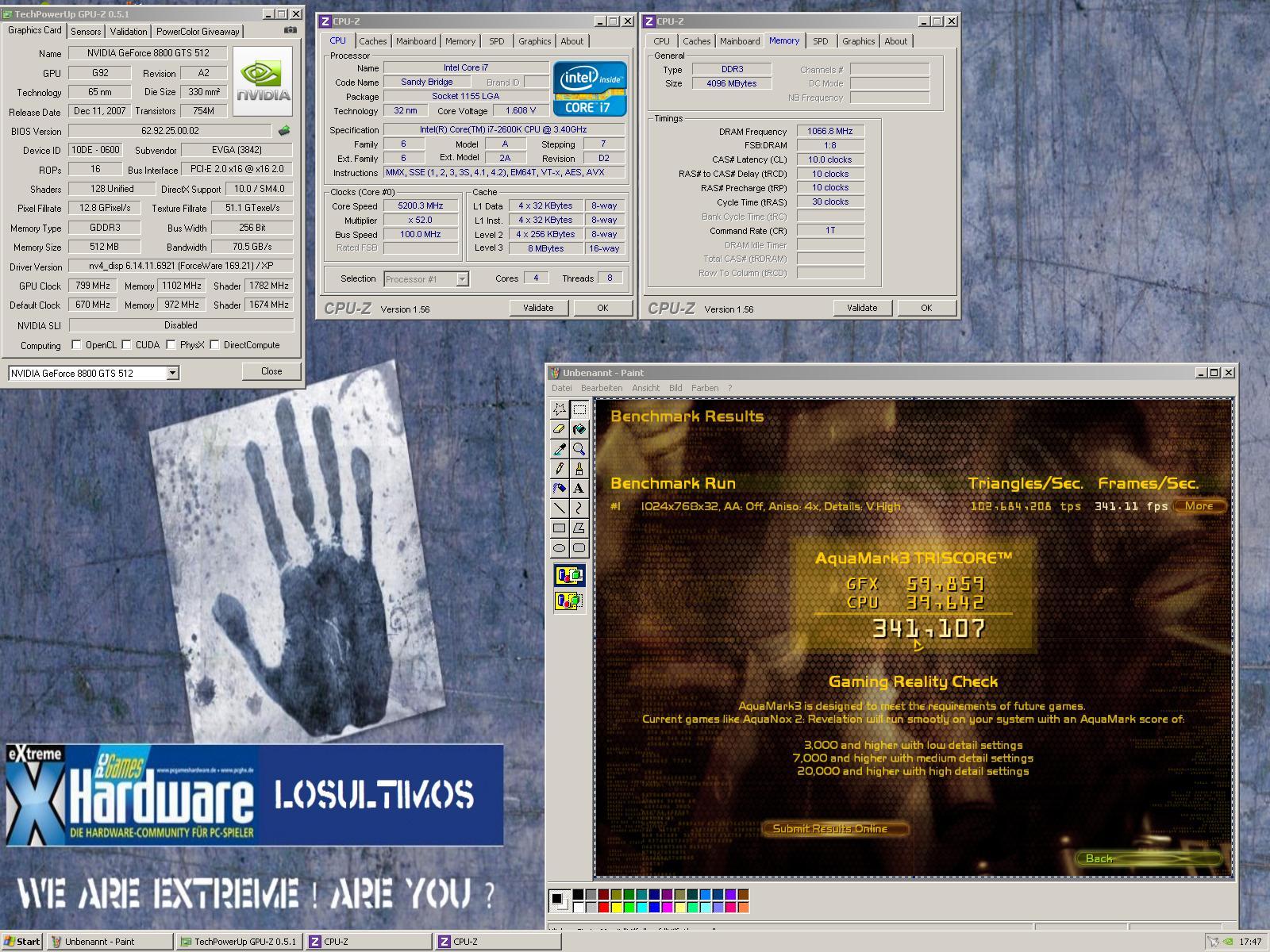Click the GPU-Z screenshot camera icon
The height and width of the screenshot is (952, 1270).
[291, 30]
